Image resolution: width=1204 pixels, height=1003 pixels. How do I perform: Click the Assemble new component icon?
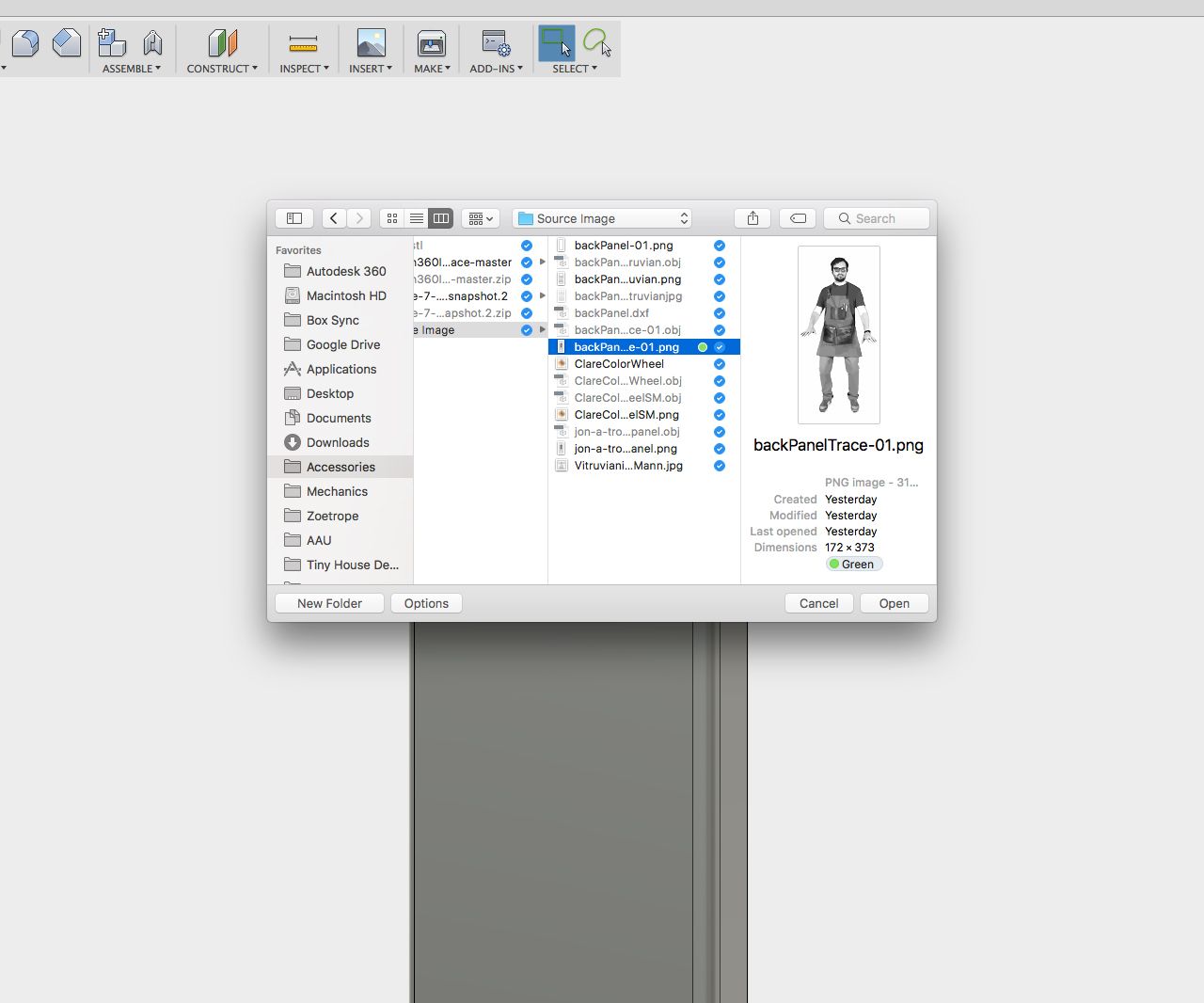112,43
